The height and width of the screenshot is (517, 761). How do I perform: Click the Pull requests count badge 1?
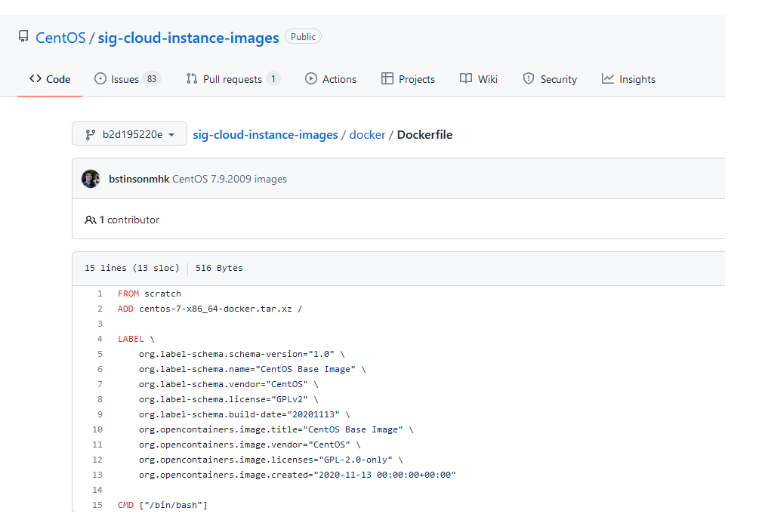273,79
